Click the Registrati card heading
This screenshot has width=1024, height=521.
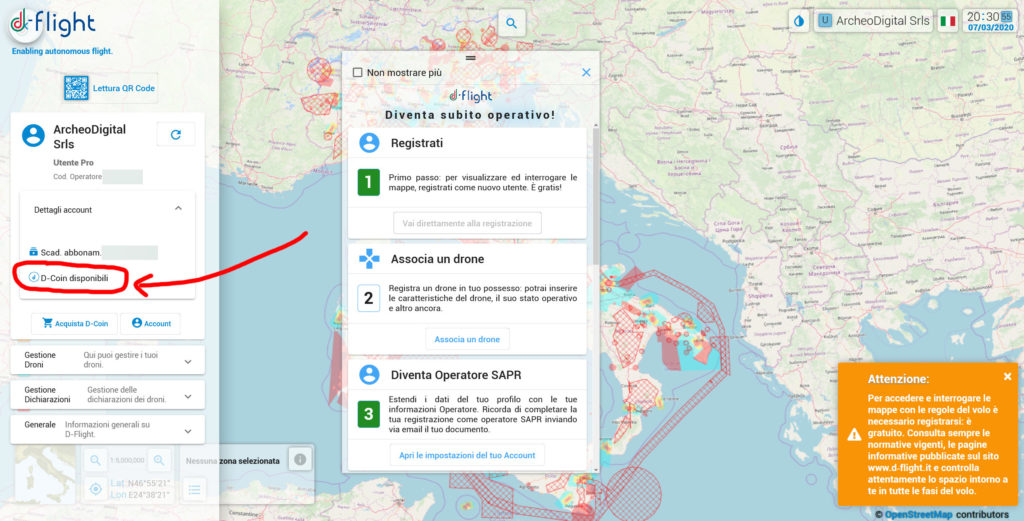pos(417,142)
